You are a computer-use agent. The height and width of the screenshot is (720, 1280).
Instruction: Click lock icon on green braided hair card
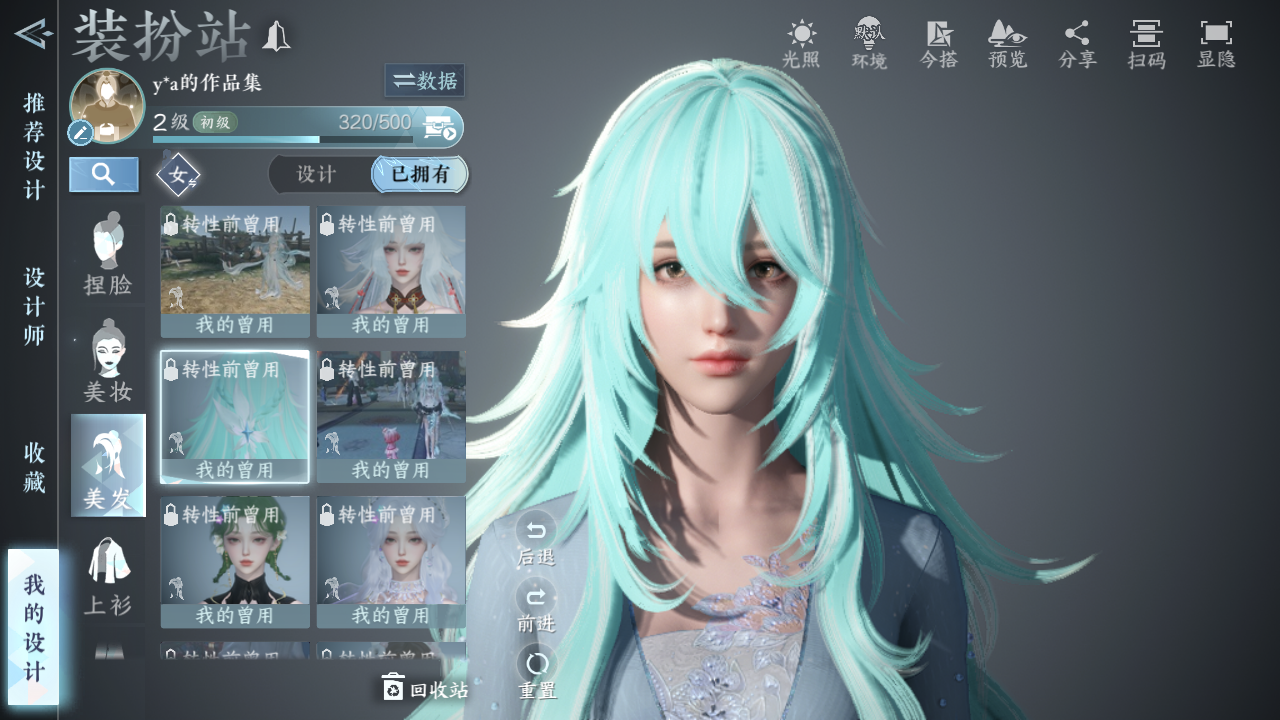pos(171,515)
